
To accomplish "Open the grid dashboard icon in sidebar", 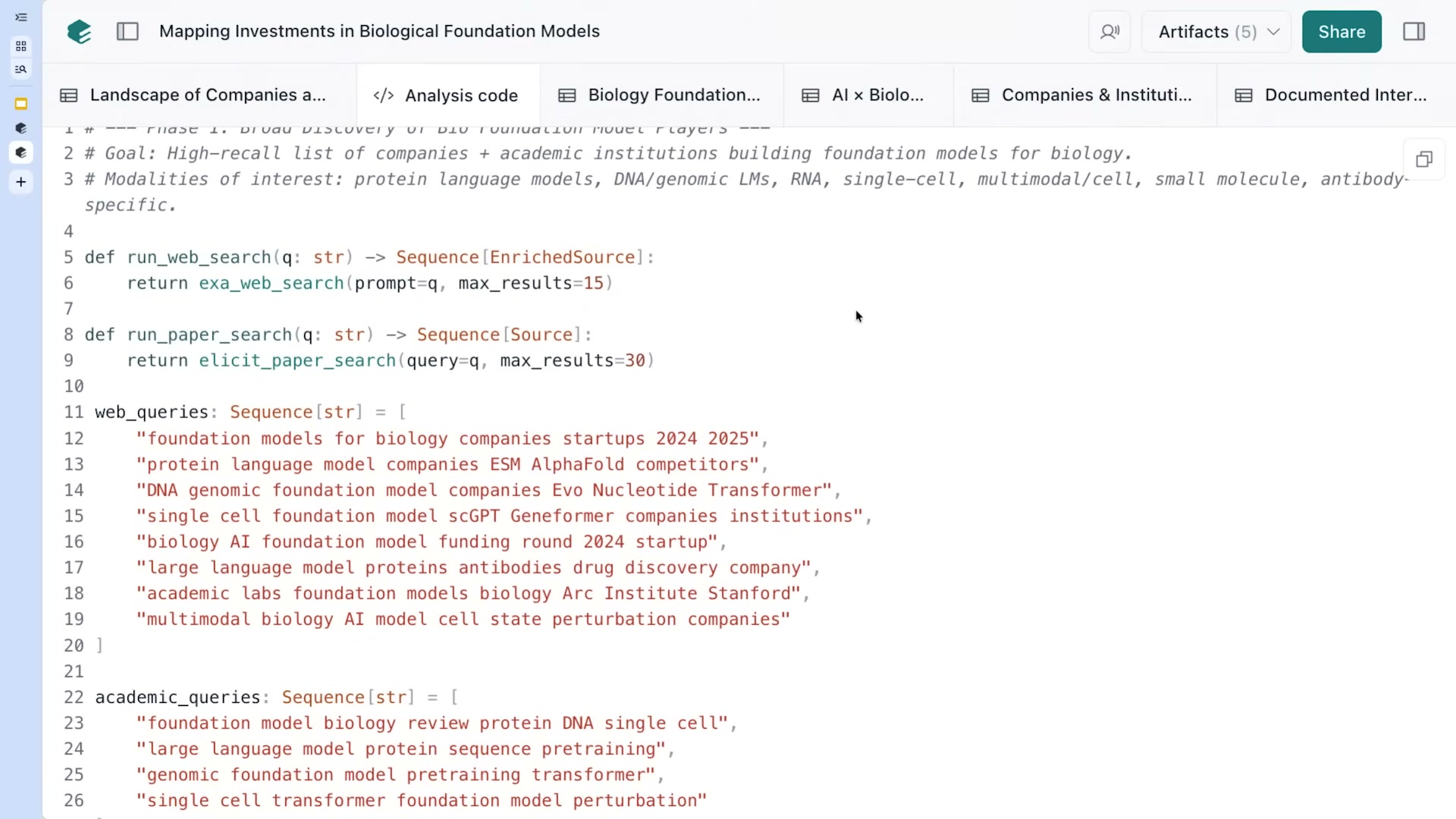I will coord(21,46).
